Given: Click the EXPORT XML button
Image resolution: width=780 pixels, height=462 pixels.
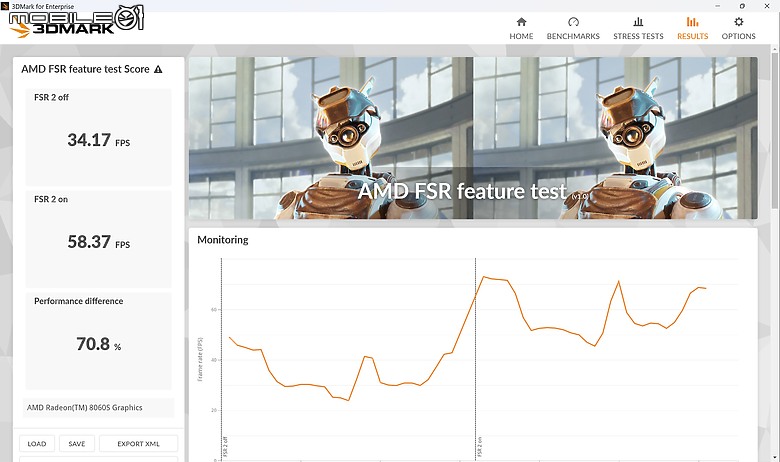Looking at the screenshot, I should point(138,444).
